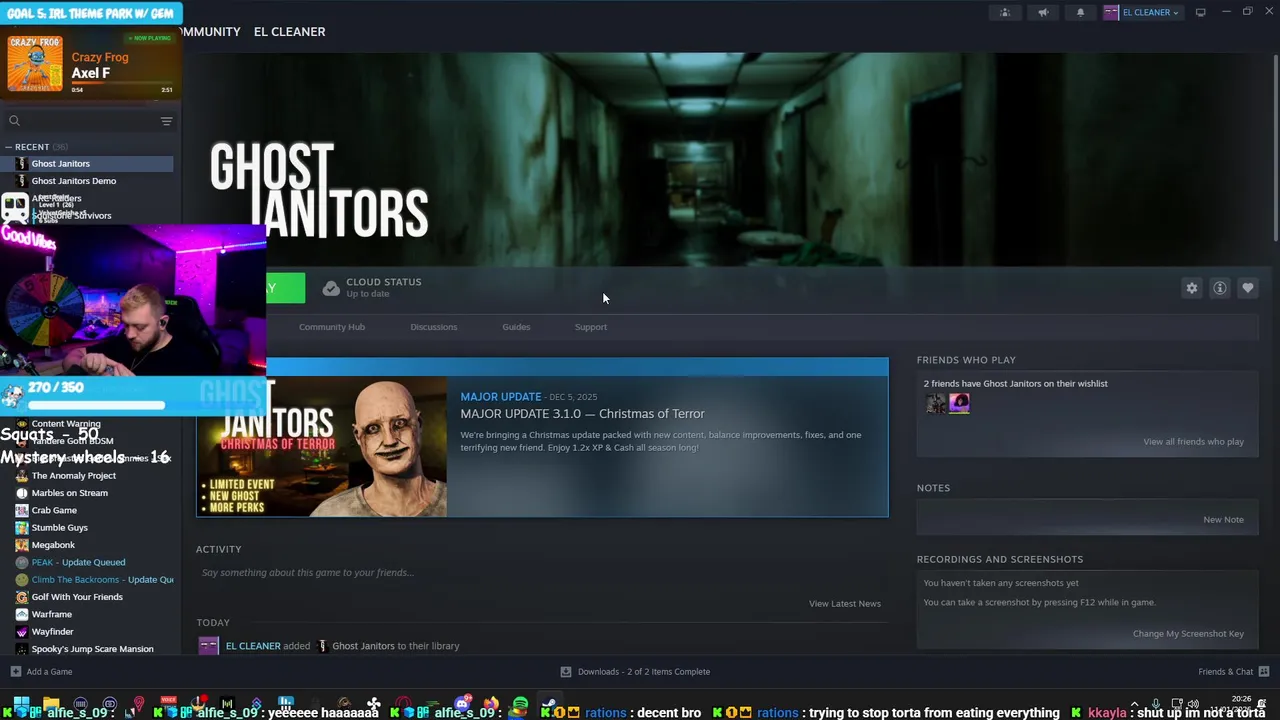Open the Friends & Chat panel

(x=1233, y=672)
